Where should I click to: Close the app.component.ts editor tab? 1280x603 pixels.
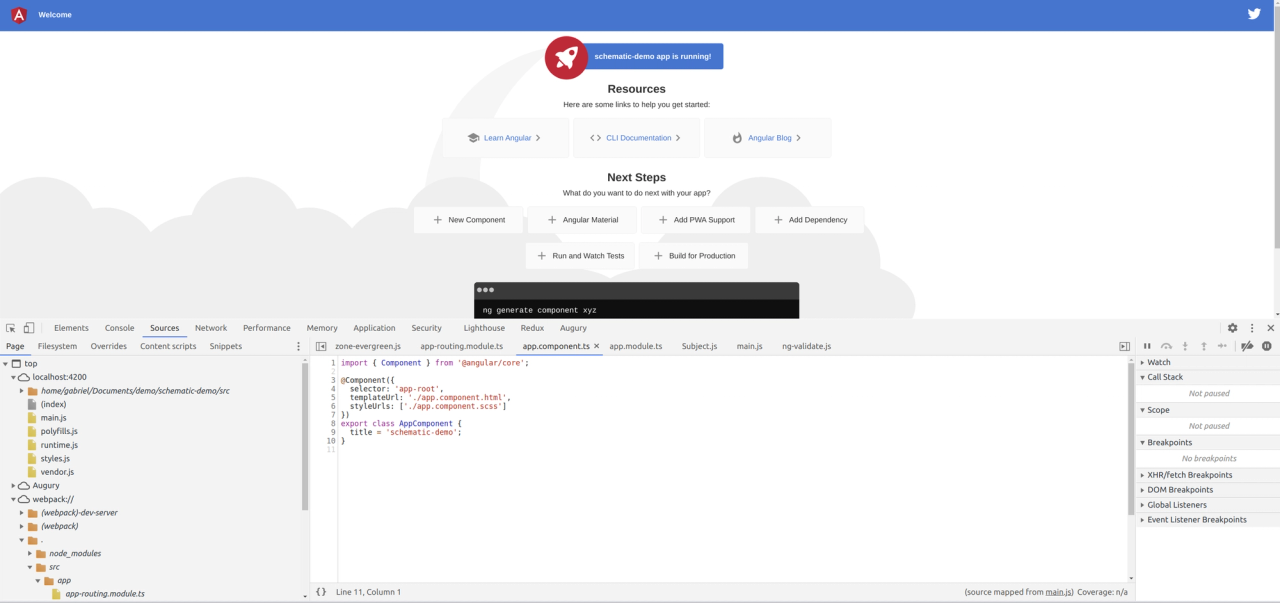[597, 346]
